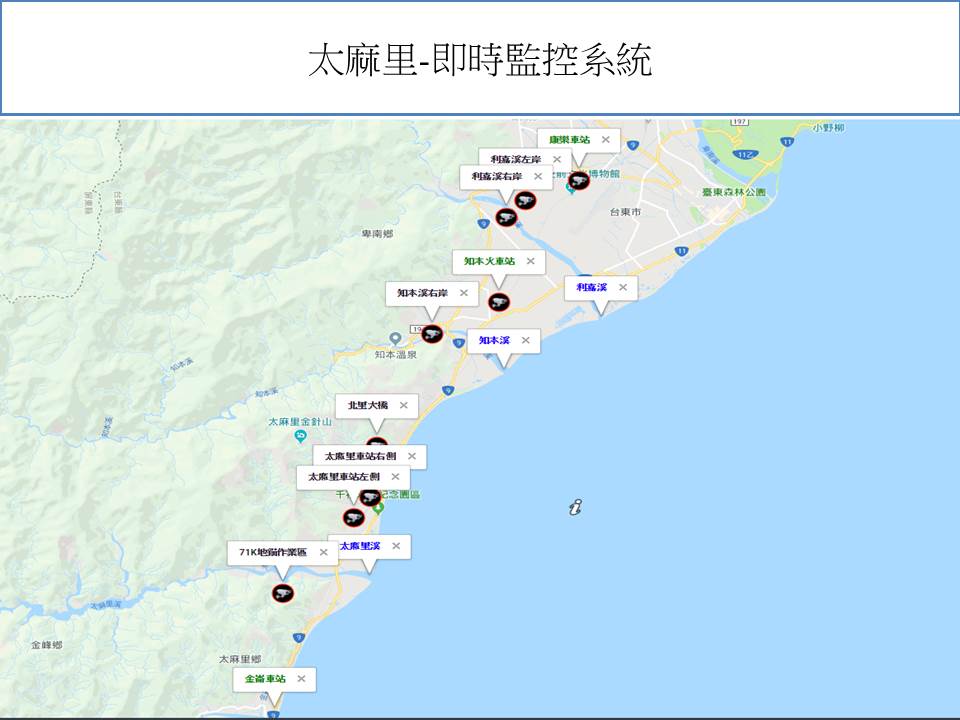Click the 太麻里-即時監控系統 title text

pos(480,60)
